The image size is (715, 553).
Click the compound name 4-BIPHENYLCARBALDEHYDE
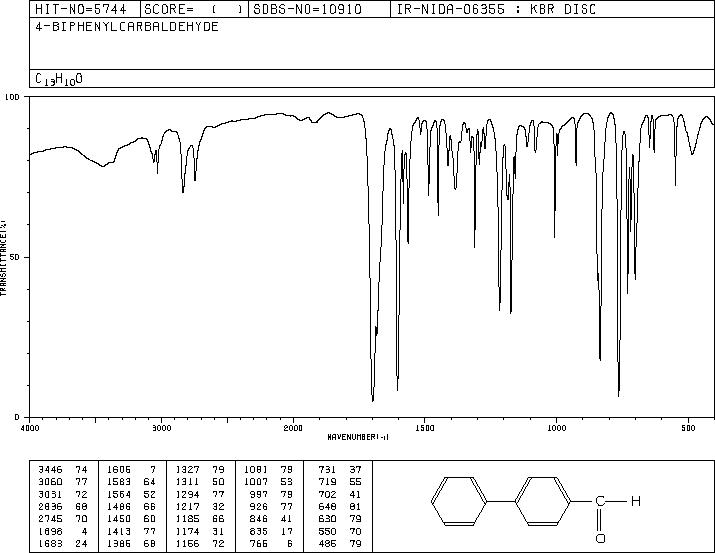pos(127,26)
